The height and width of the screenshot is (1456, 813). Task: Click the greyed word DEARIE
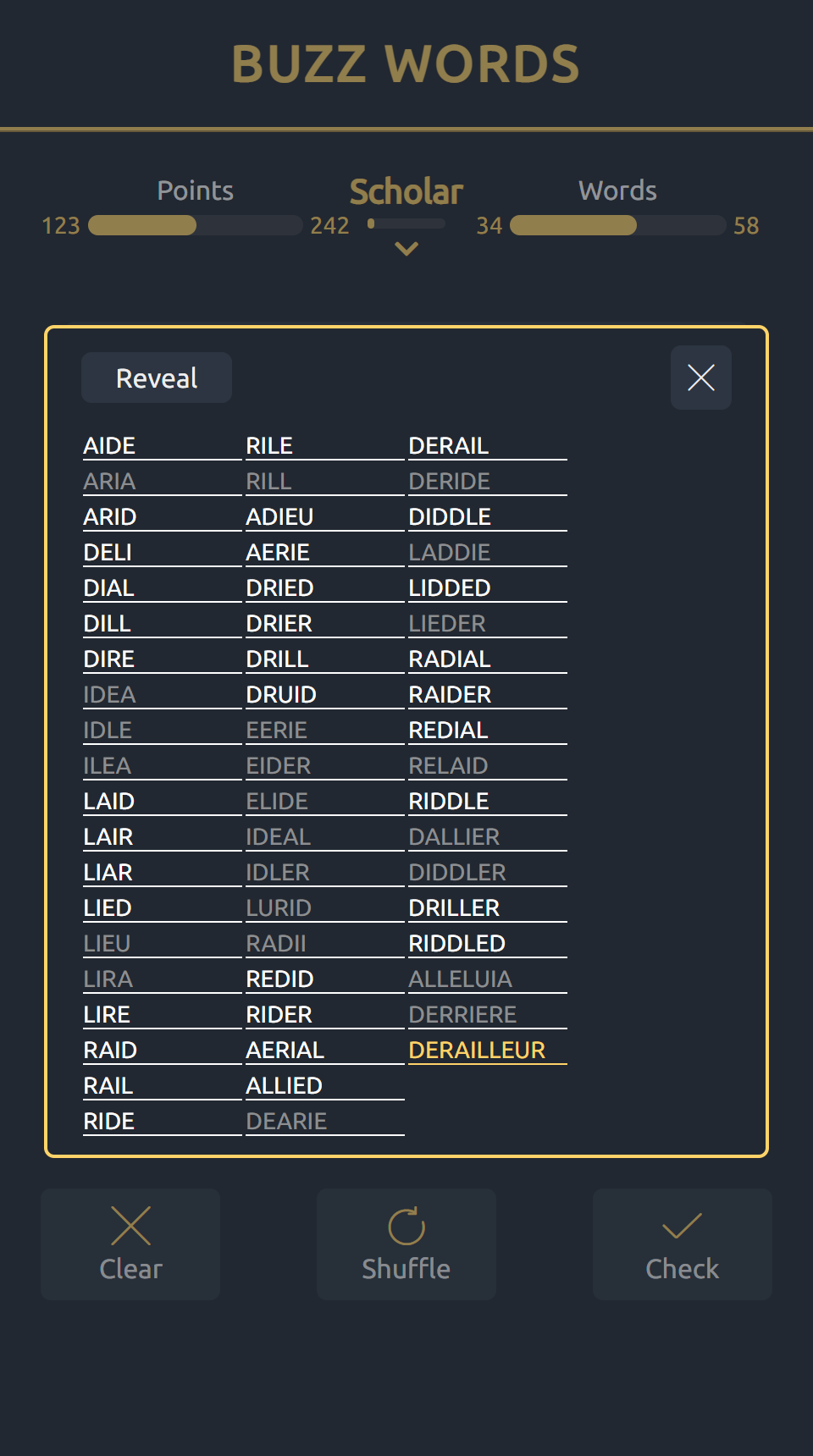click(286, 1121)
